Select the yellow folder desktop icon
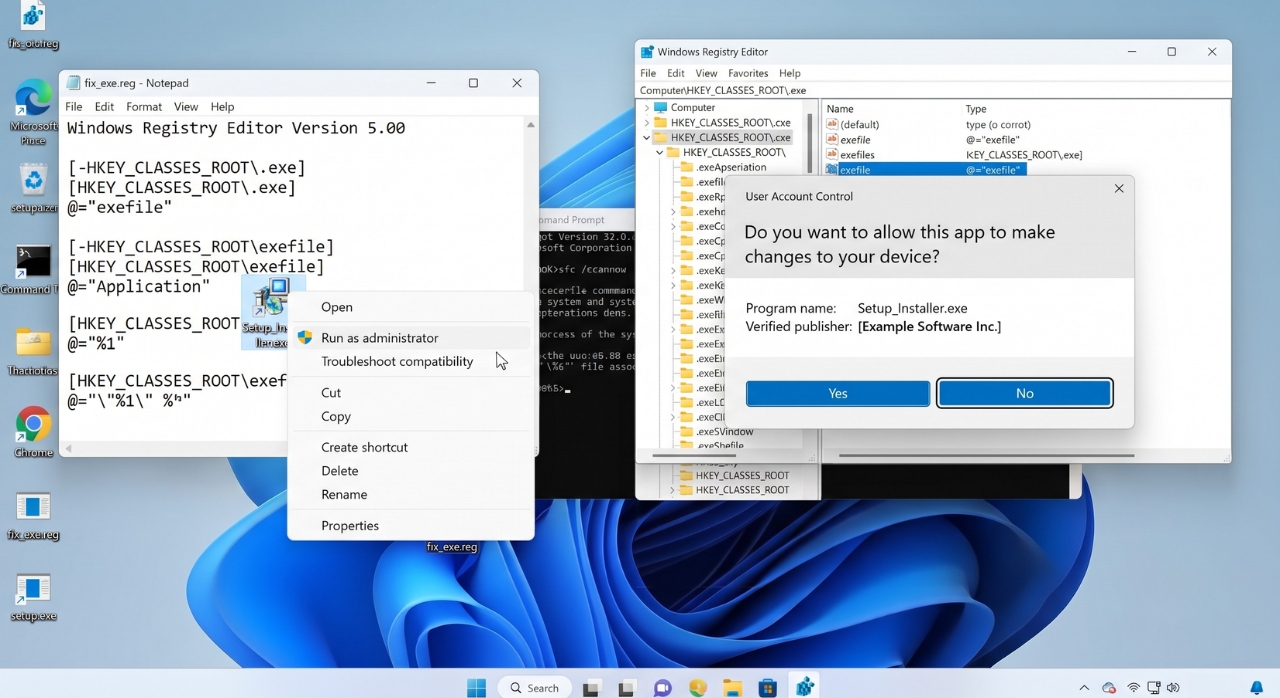The height and width of the screenshot is (698, 1280). tap(34, 343)
